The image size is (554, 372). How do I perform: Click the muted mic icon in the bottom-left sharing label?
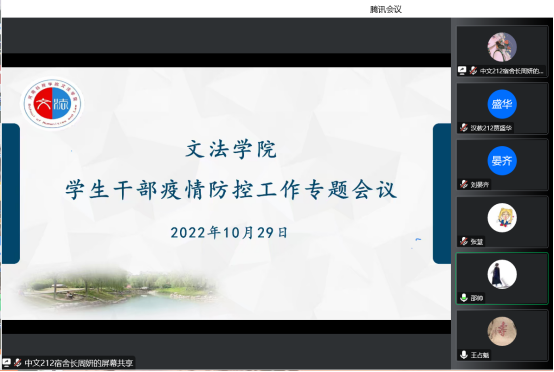pos(17,362)
